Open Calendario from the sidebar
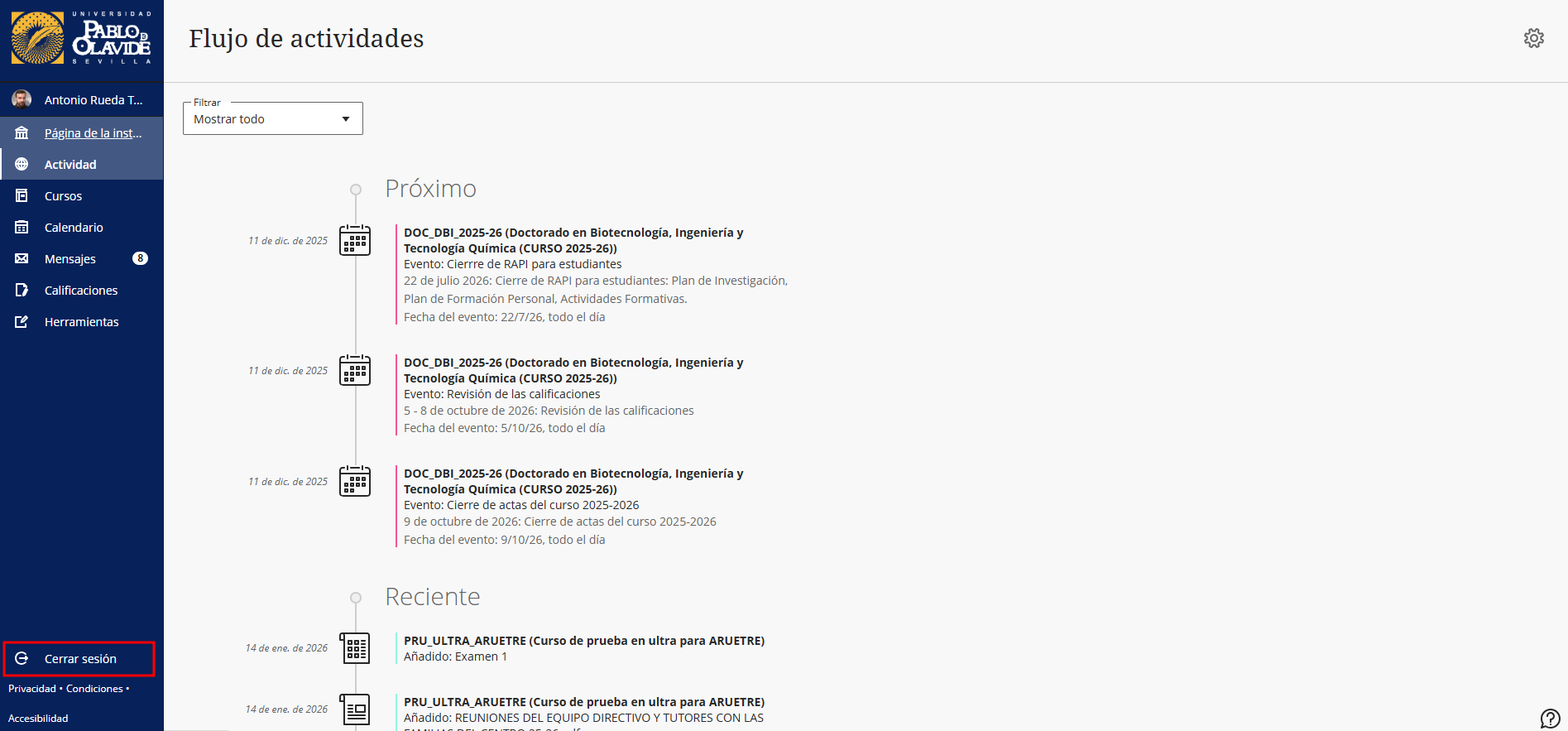This screenshot has width=1568, height=731. click(x=74, y=228)
